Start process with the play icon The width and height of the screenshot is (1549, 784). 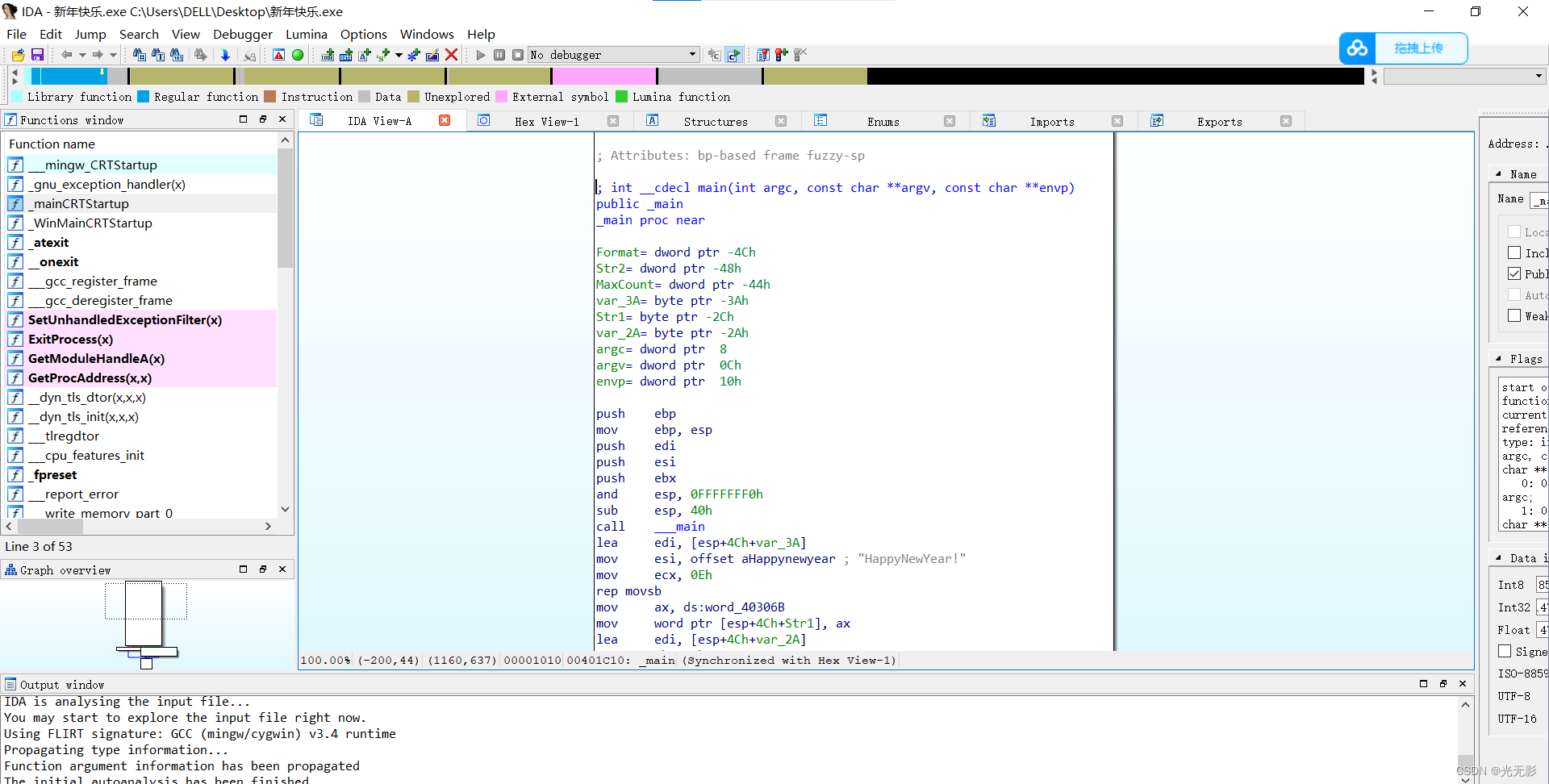coord(481,55)
